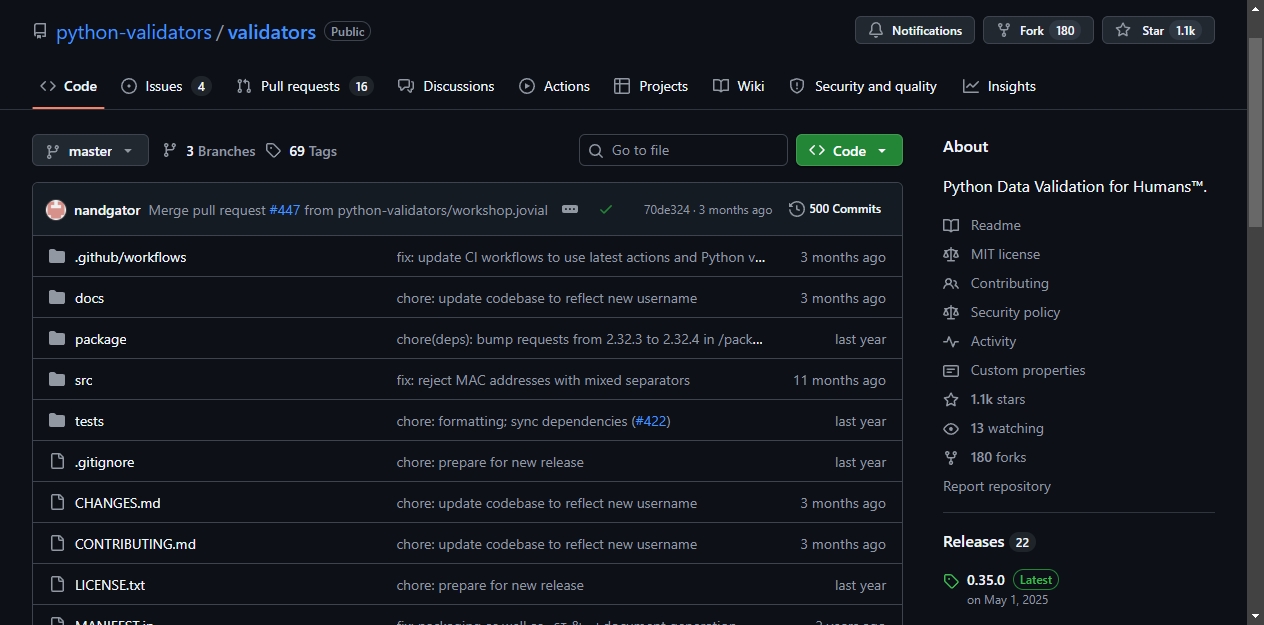Open the Pull requests tab
The width and height of the screenshot is (1264, 625).
click(x=304, y=86)
